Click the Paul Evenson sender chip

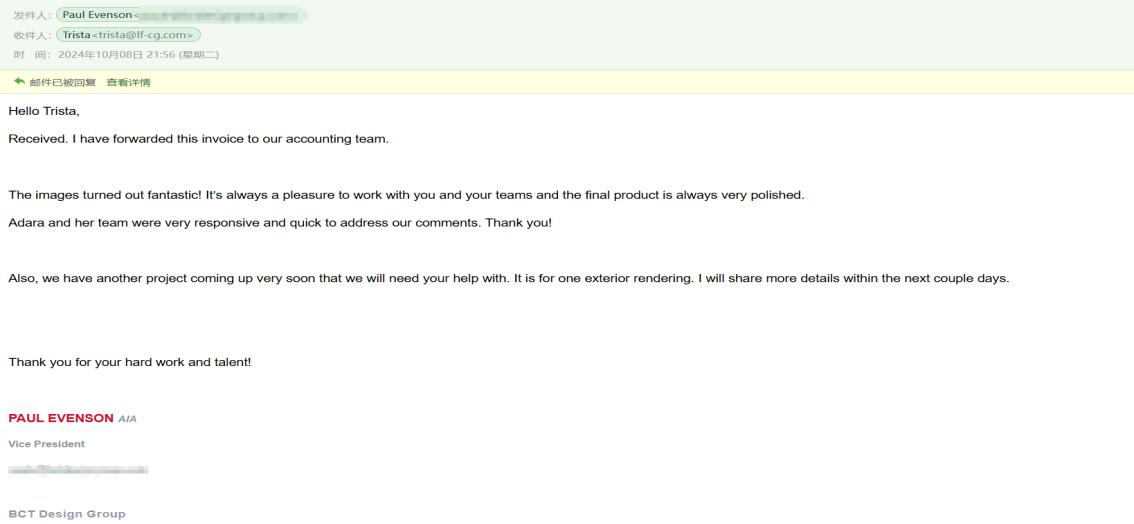pyautogui.click(x=96, y=15)
